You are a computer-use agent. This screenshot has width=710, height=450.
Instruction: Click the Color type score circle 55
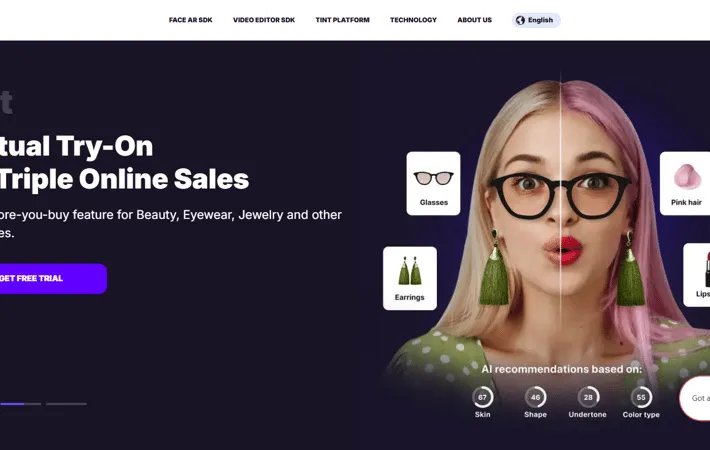(641, 397)
